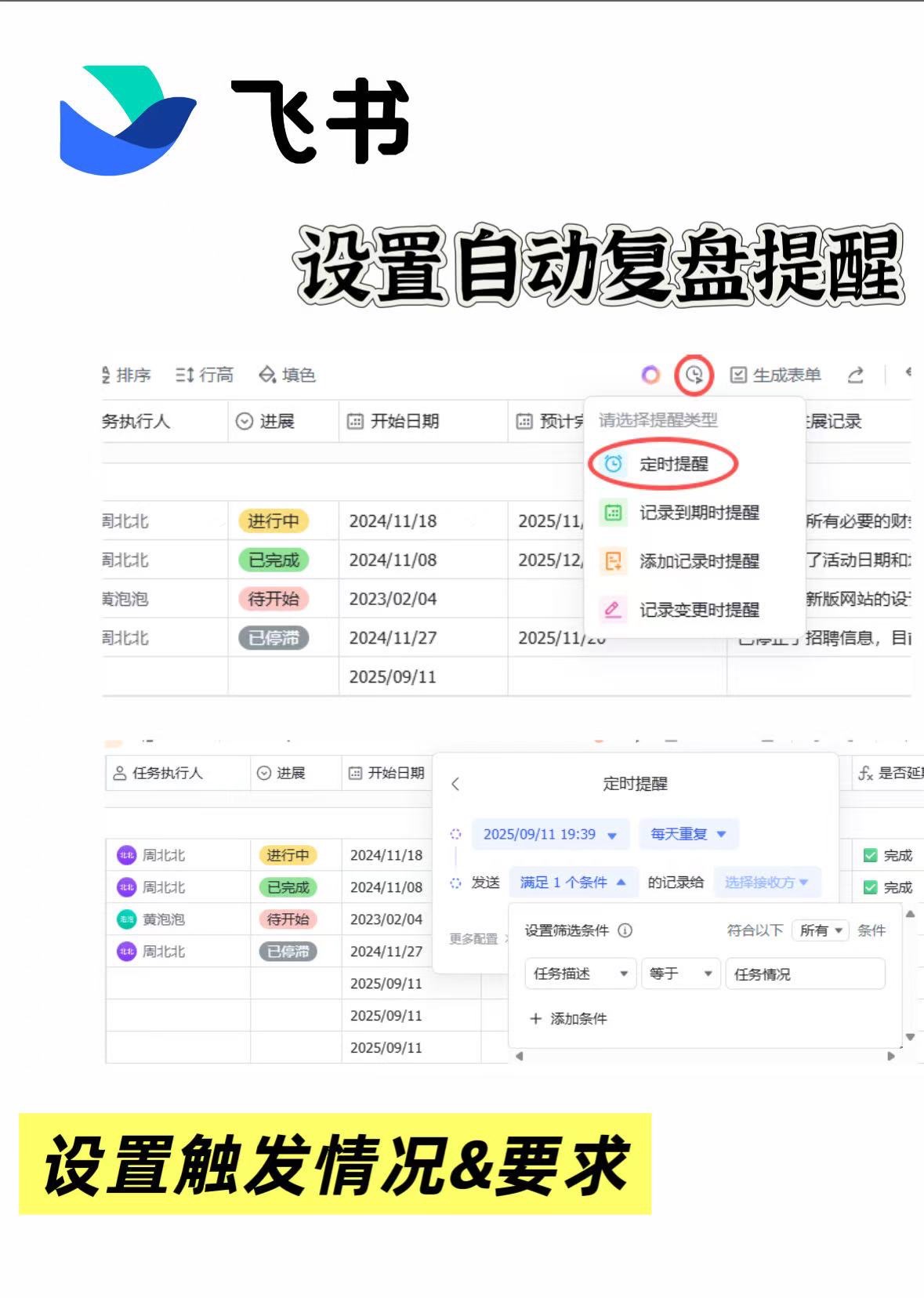Select 定时提醒 from the reminder menu
The height and width of the screenshot is (1298, 924).
pos(672,464)
